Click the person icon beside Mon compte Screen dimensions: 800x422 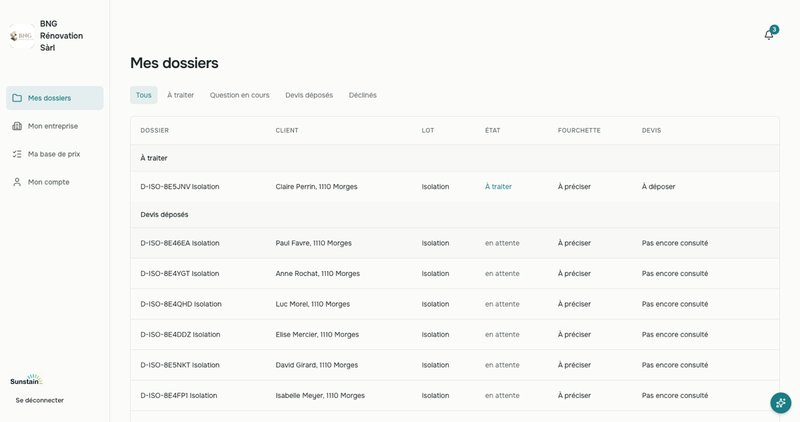coord(17,182)
